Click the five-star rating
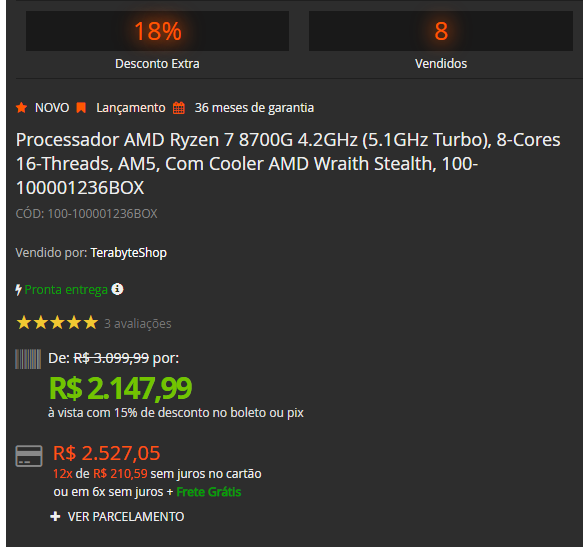Viewport: 583px width, 547px height. (57, 323)
